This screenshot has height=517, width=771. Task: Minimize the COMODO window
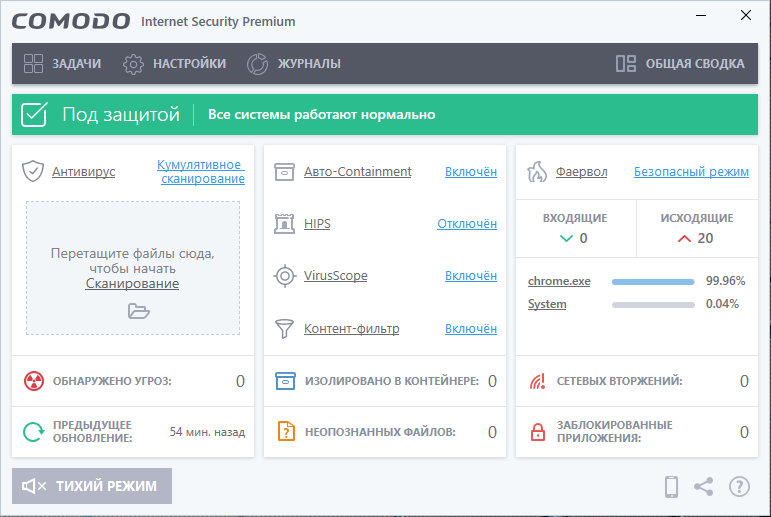[x=701, y=16]
